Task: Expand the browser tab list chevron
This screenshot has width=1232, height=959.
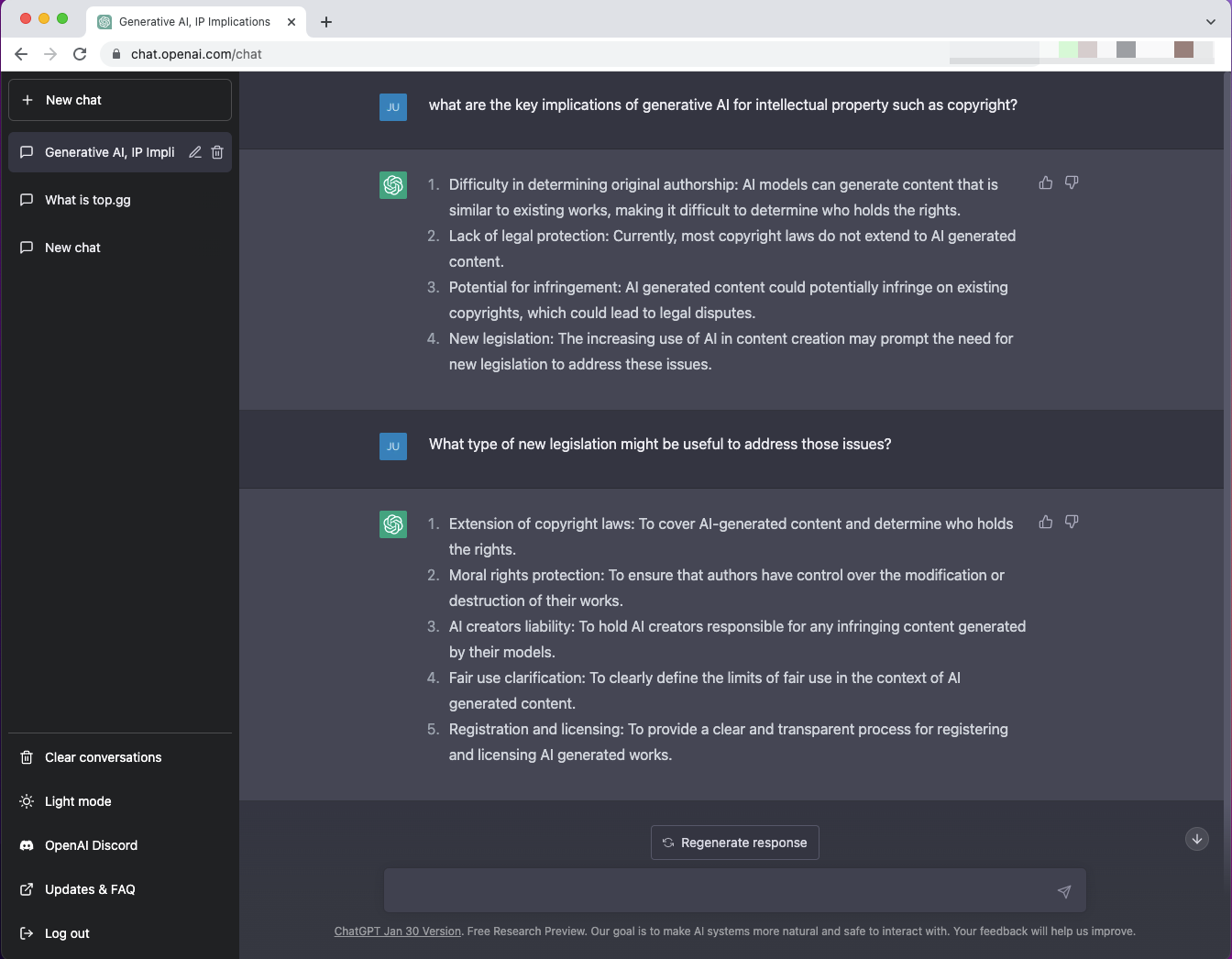Action: click(1210, 22)
